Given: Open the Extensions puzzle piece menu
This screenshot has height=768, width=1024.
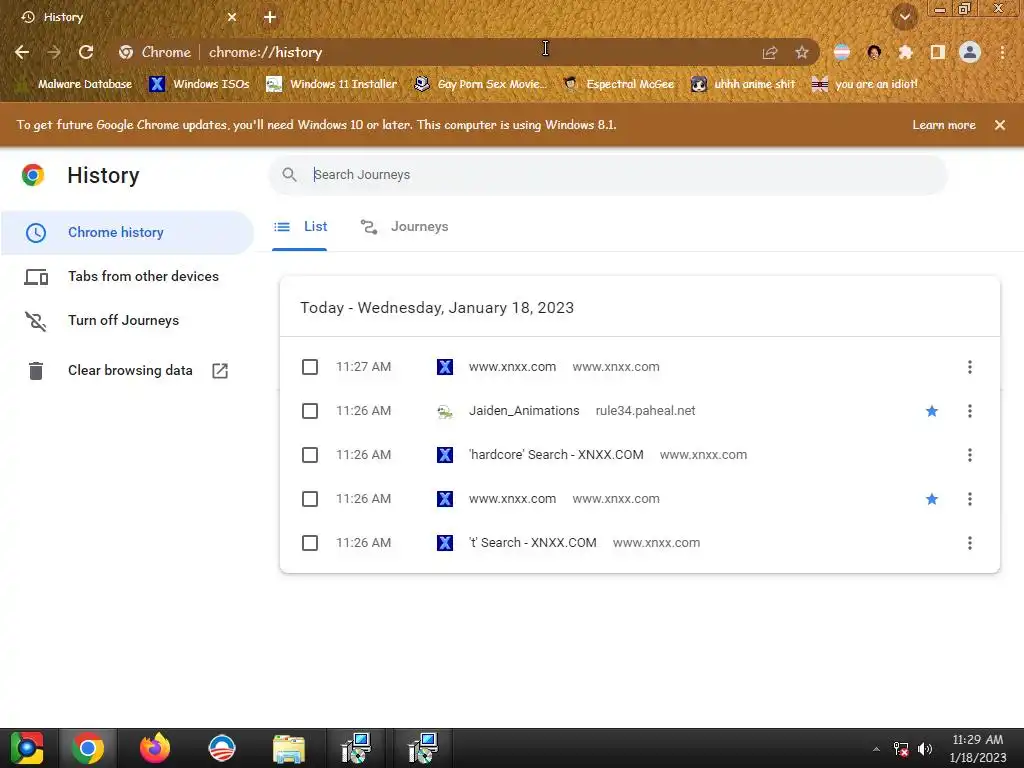Looking at the screenshot, I should [x=906, y=52].
